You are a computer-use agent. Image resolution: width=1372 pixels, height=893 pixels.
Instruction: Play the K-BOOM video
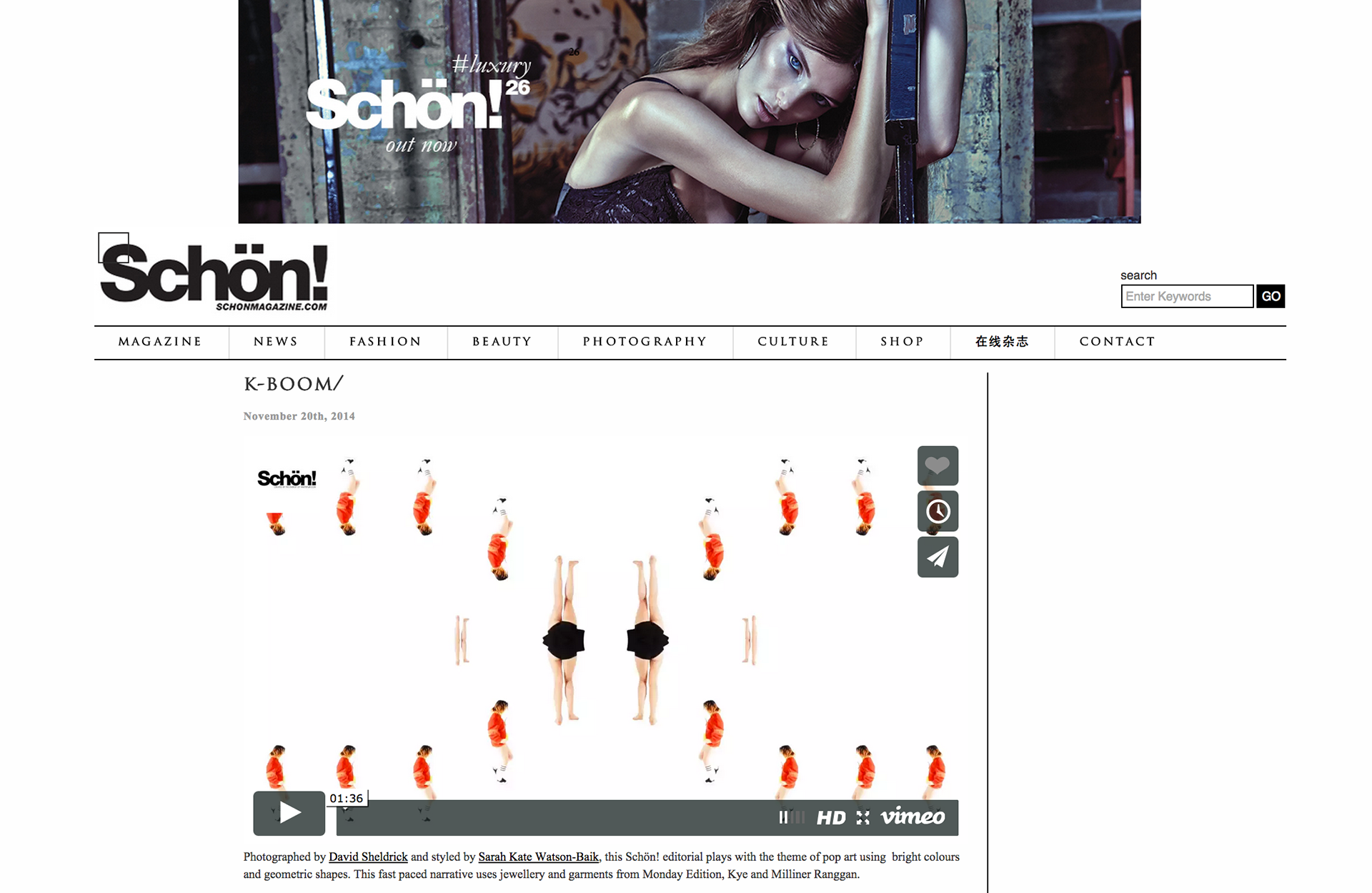tap(289, 813)
